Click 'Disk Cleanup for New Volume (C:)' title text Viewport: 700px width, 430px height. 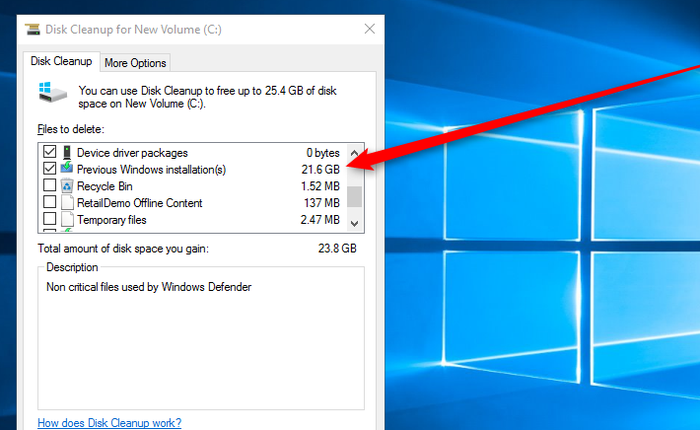133,30
